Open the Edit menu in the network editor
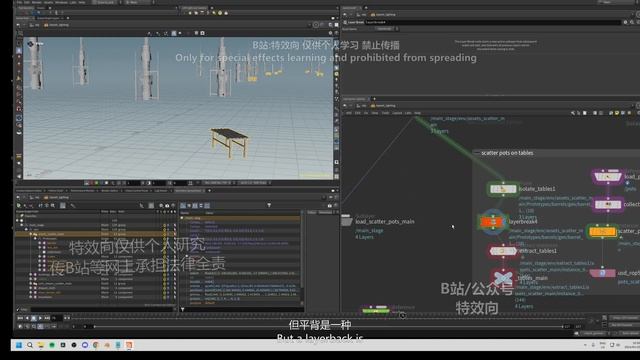 358,113
